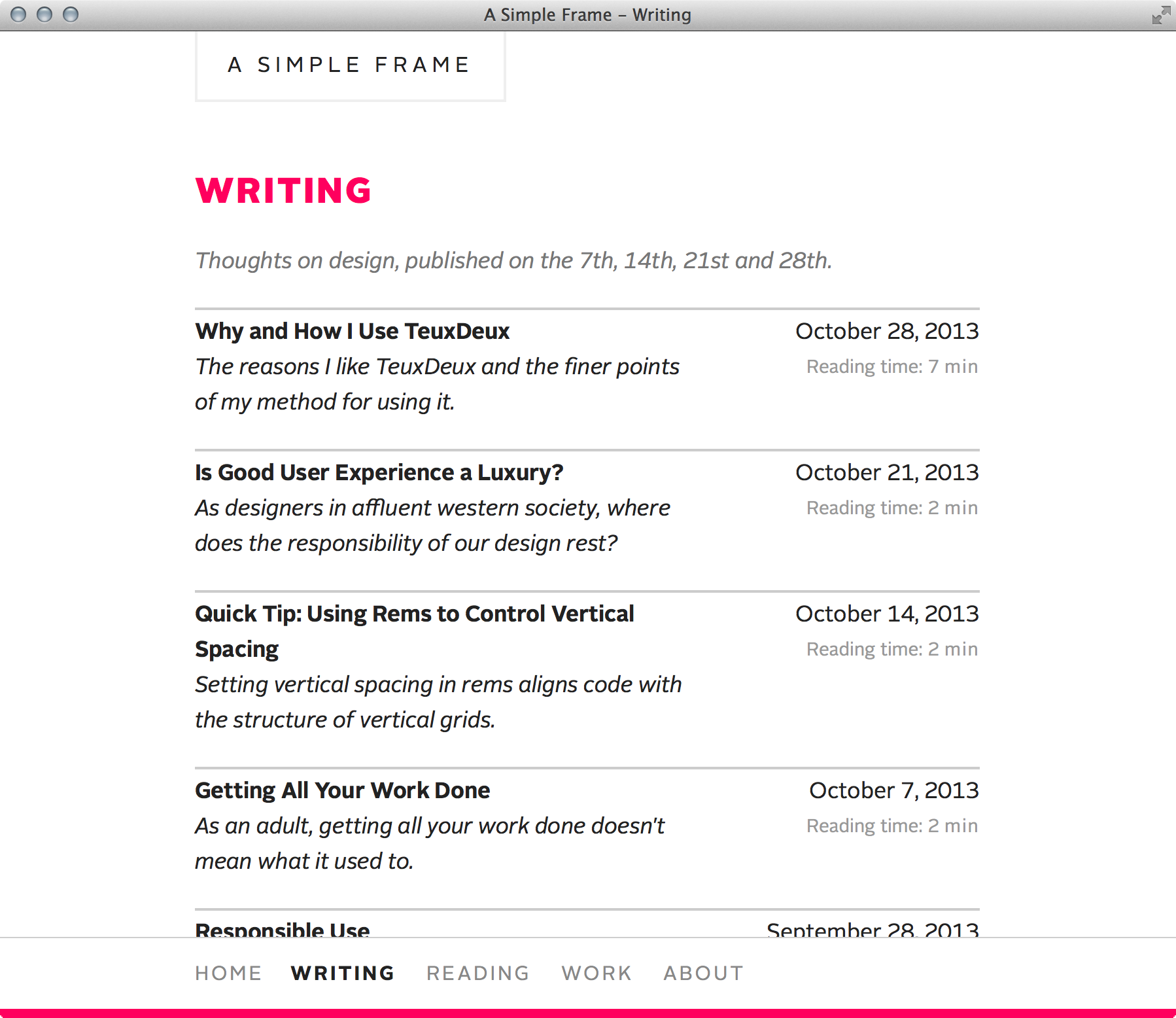Read Is Good User Experience a Luxury?
1176x1018 pixels.
pyautogui.click(x=379, y=472)
